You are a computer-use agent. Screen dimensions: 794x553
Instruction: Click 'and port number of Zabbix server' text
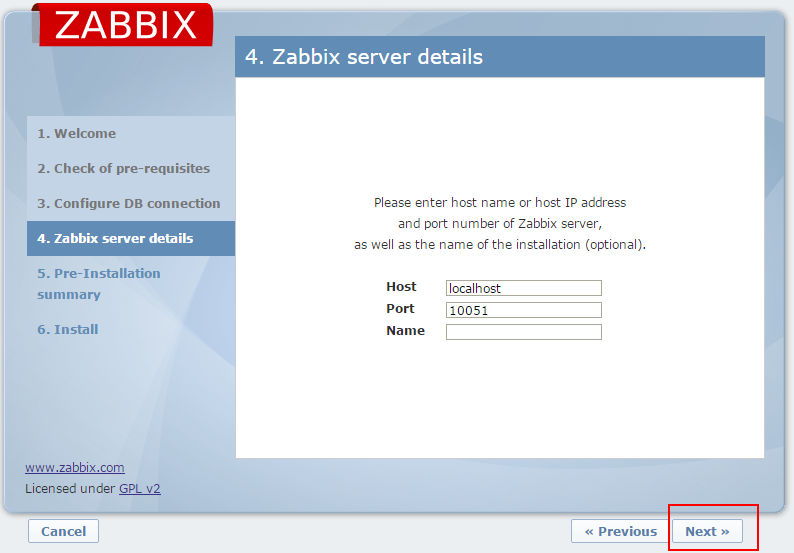coord(500,223)
